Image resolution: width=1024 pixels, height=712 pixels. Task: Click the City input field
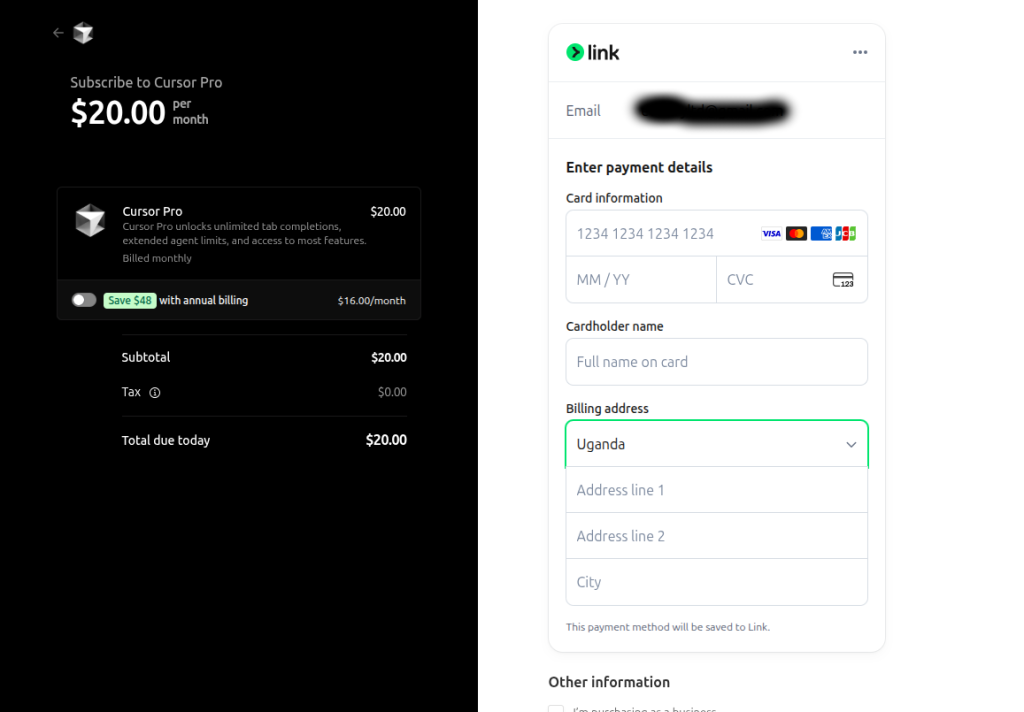point(716,582)
